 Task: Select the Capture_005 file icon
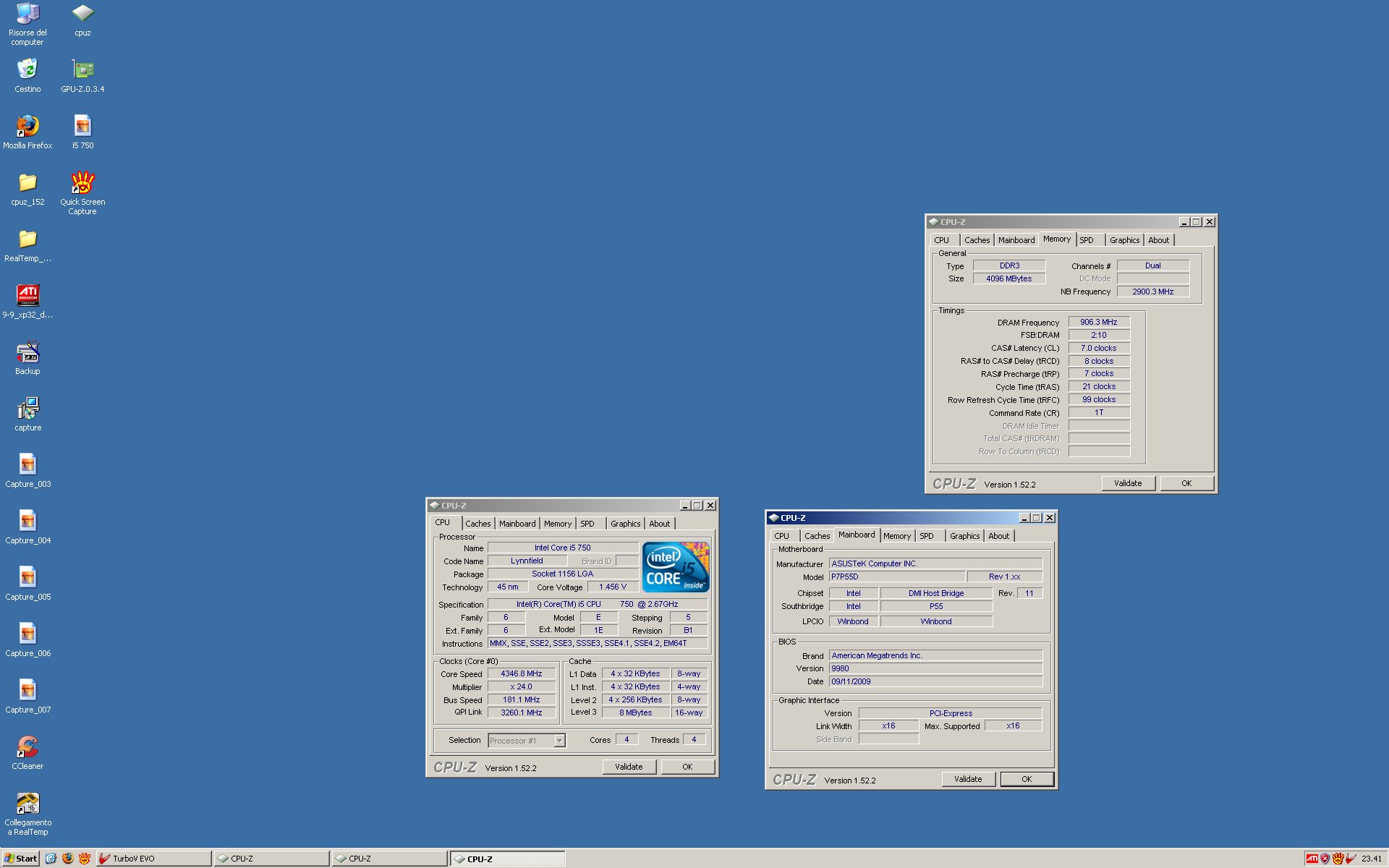click(27, 583)
